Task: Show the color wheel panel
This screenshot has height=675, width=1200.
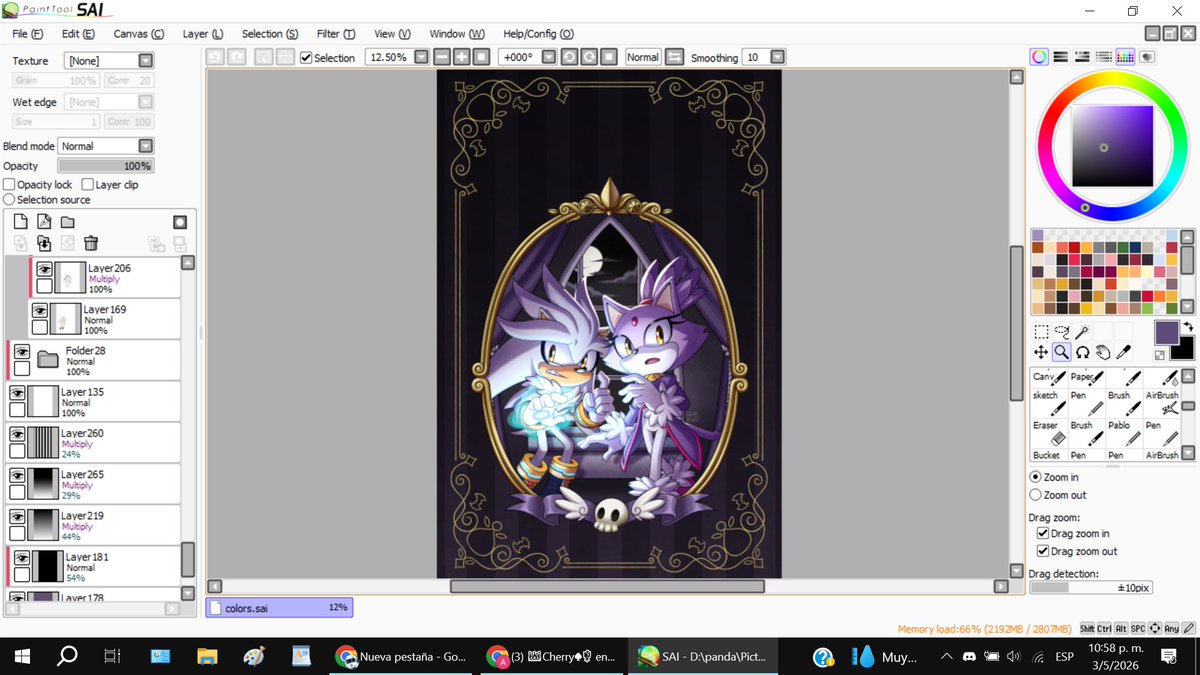Action: tap(1040, 57)
